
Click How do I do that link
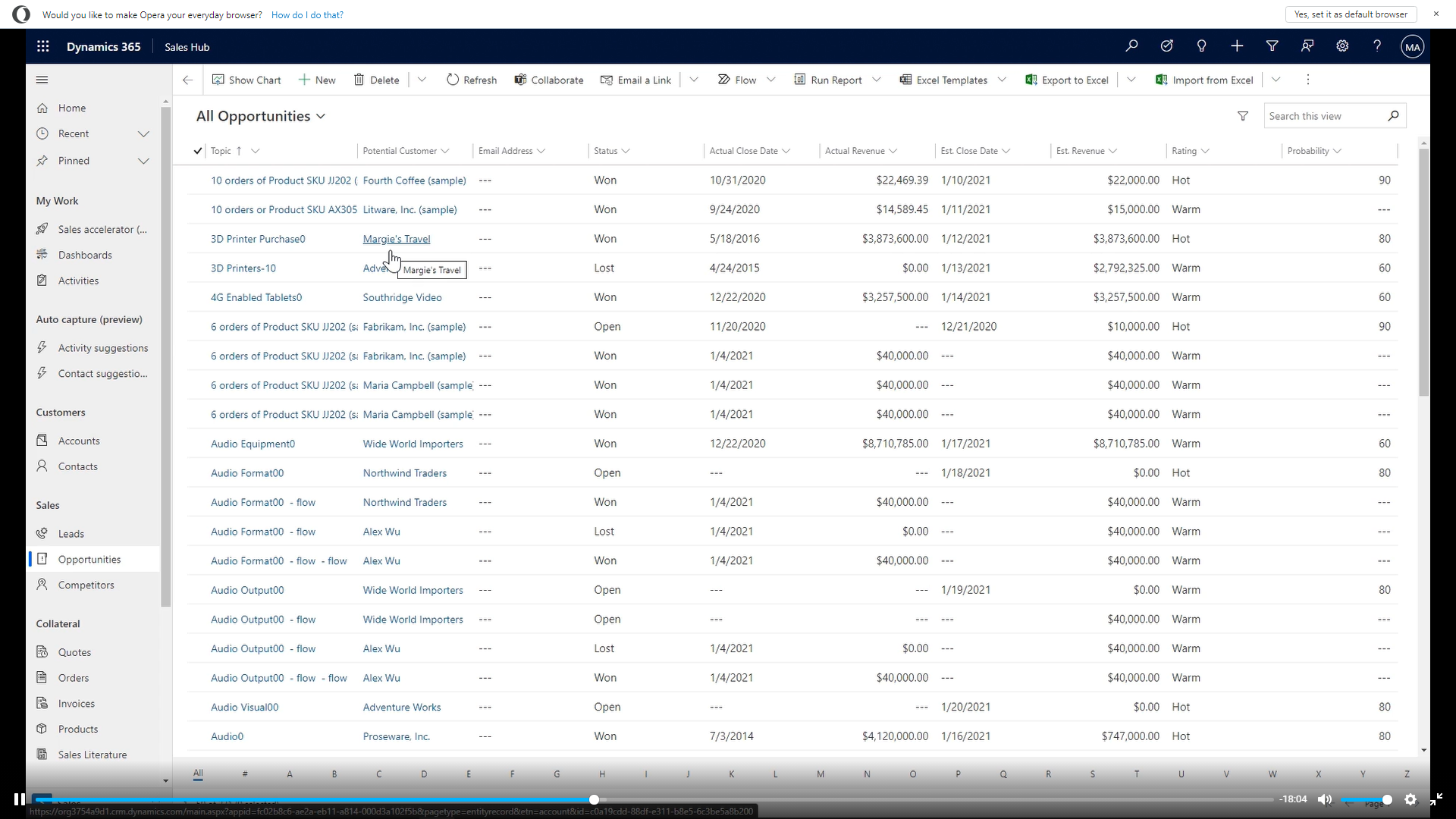[307, 14]
